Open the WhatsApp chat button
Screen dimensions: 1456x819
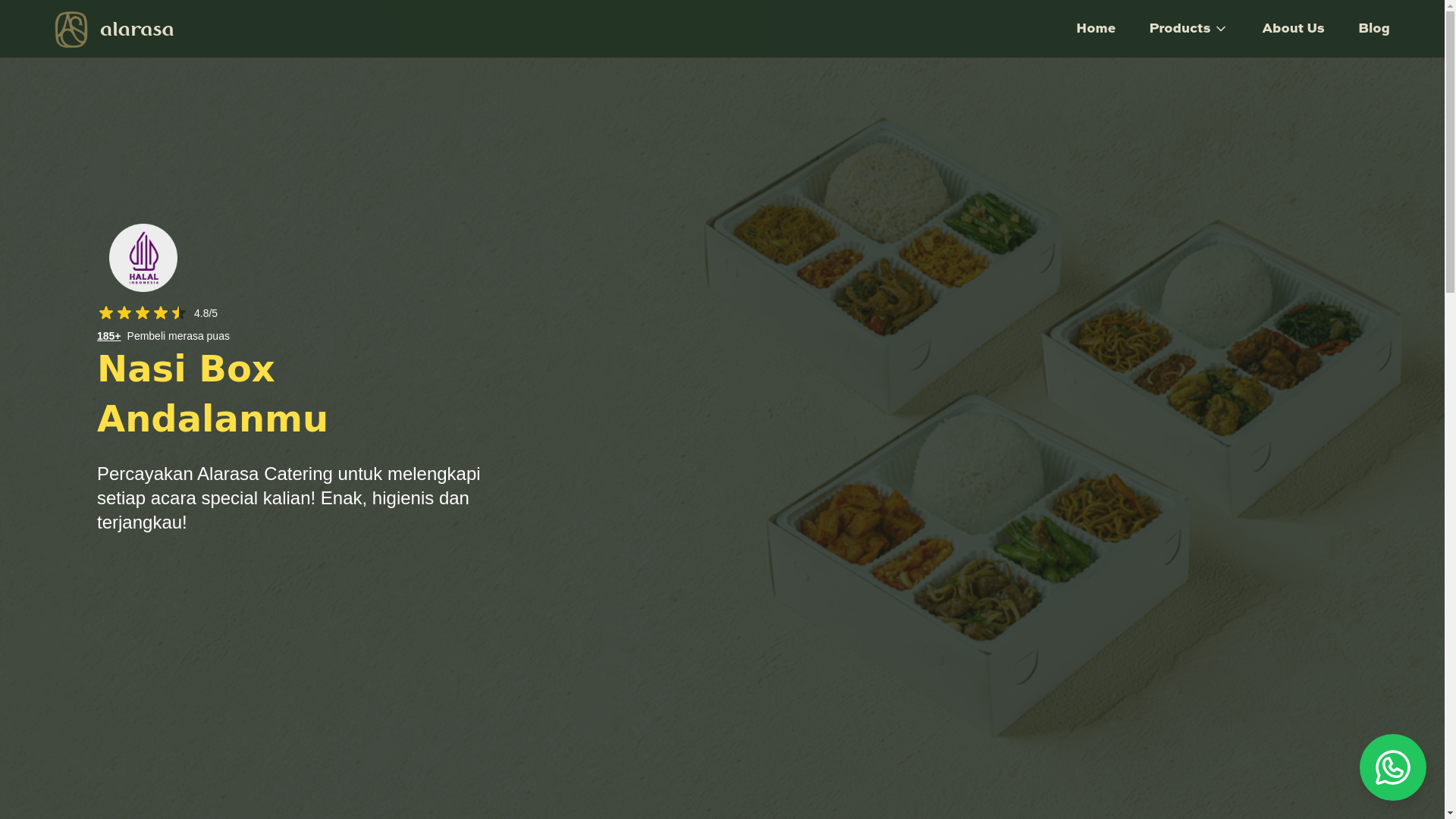tap(1392, 767)
